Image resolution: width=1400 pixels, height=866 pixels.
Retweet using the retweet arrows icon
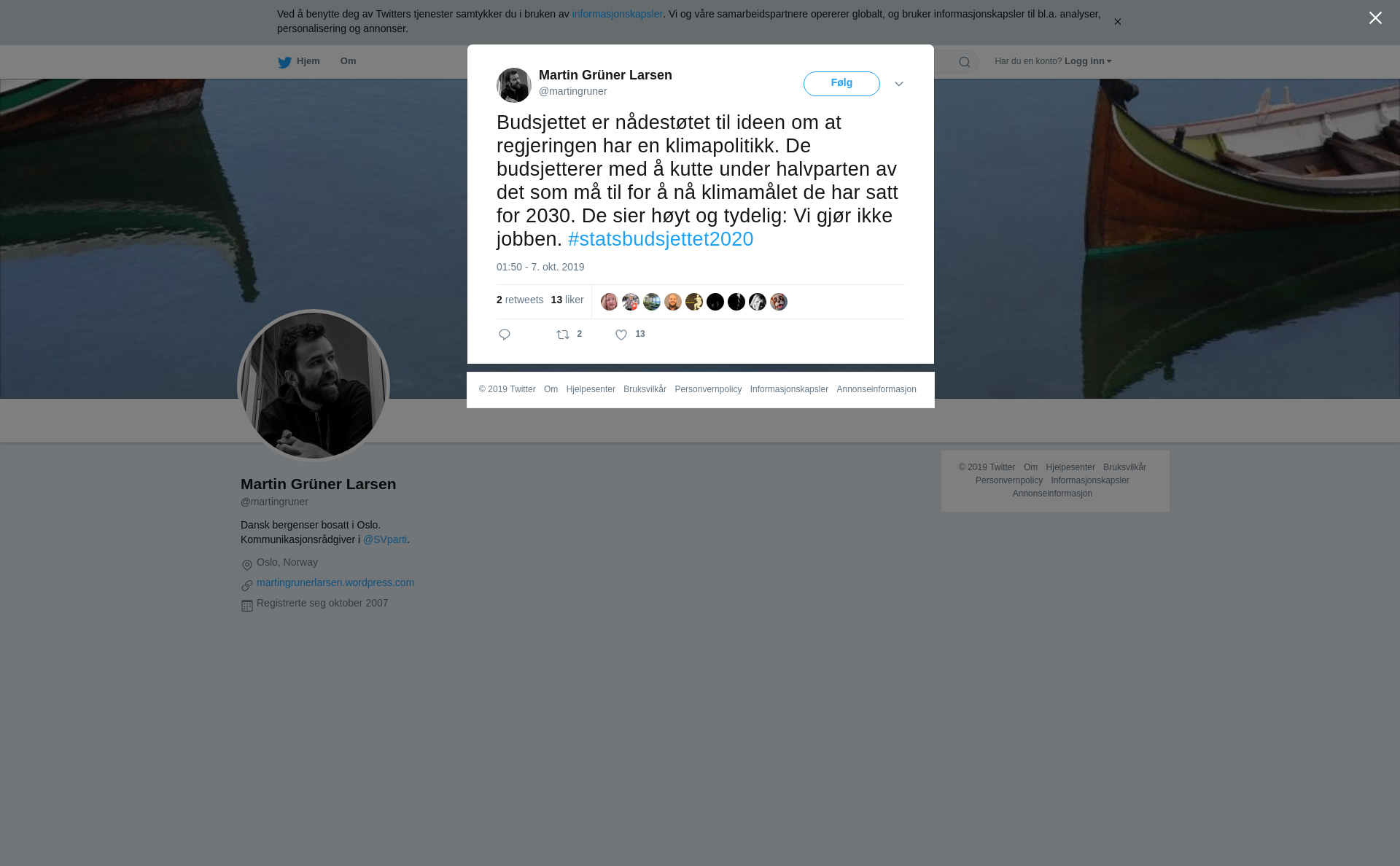coord(563,335)
